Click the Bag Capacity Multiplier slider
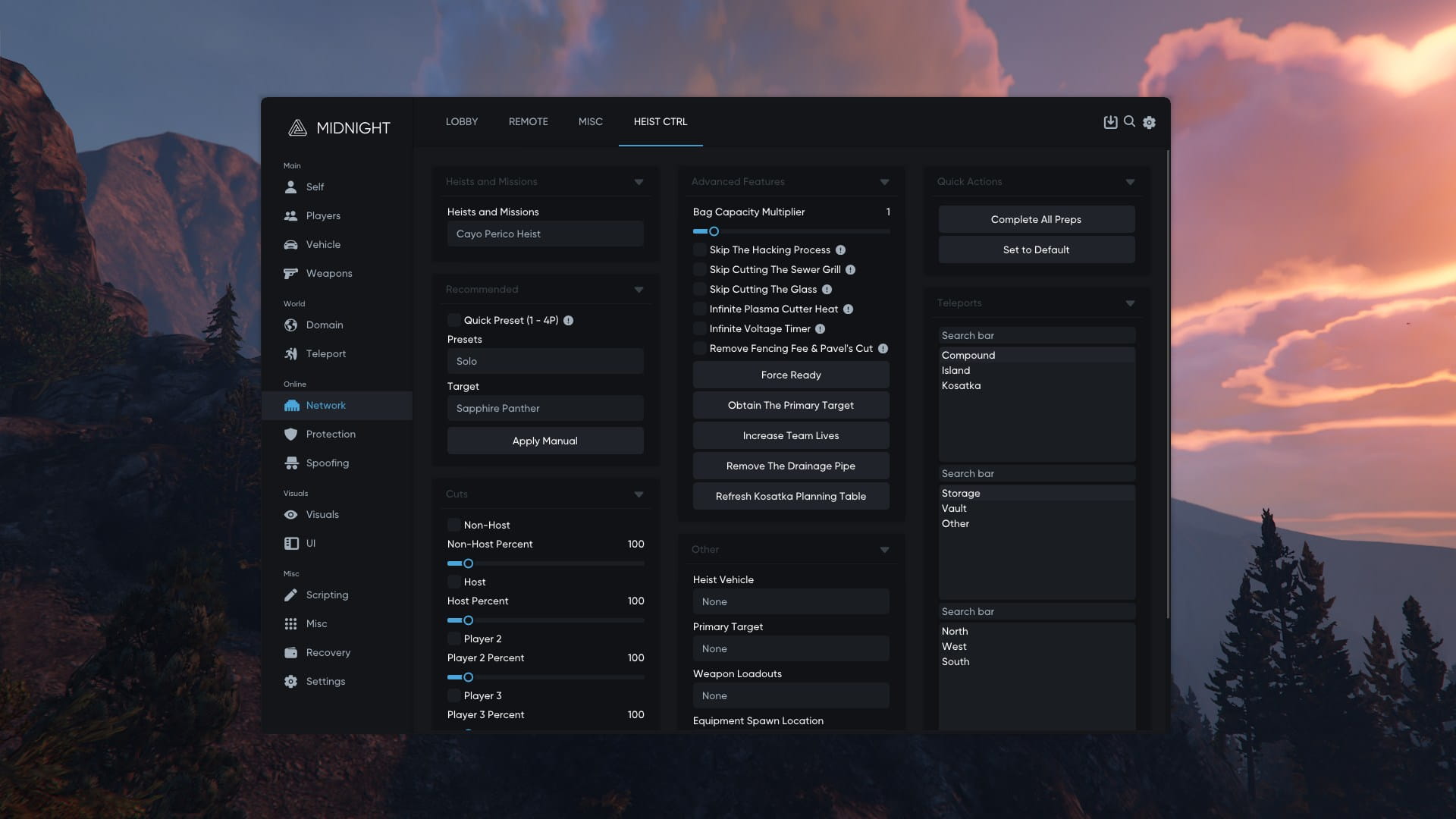Screen dimensions: 1456x819 790,231
